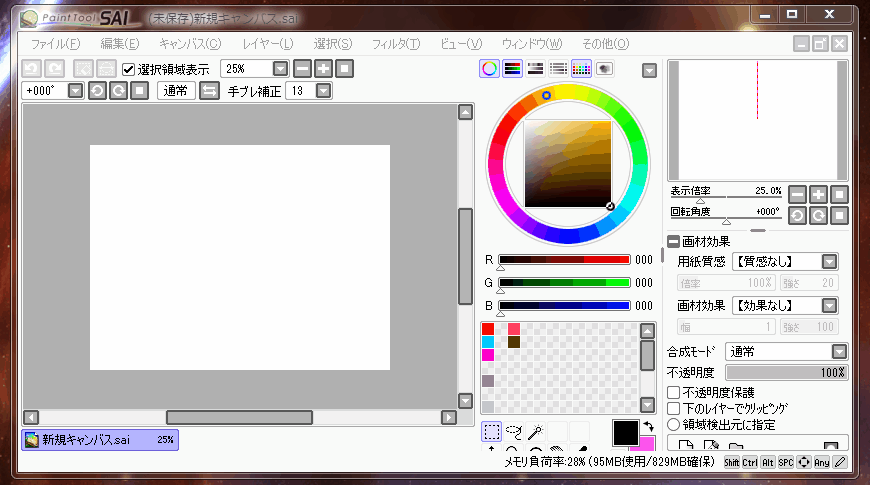This screenshot has width=870, height=485.
Task: Toggle the HSV slider panel icon
Action: [x=535, y=68]
